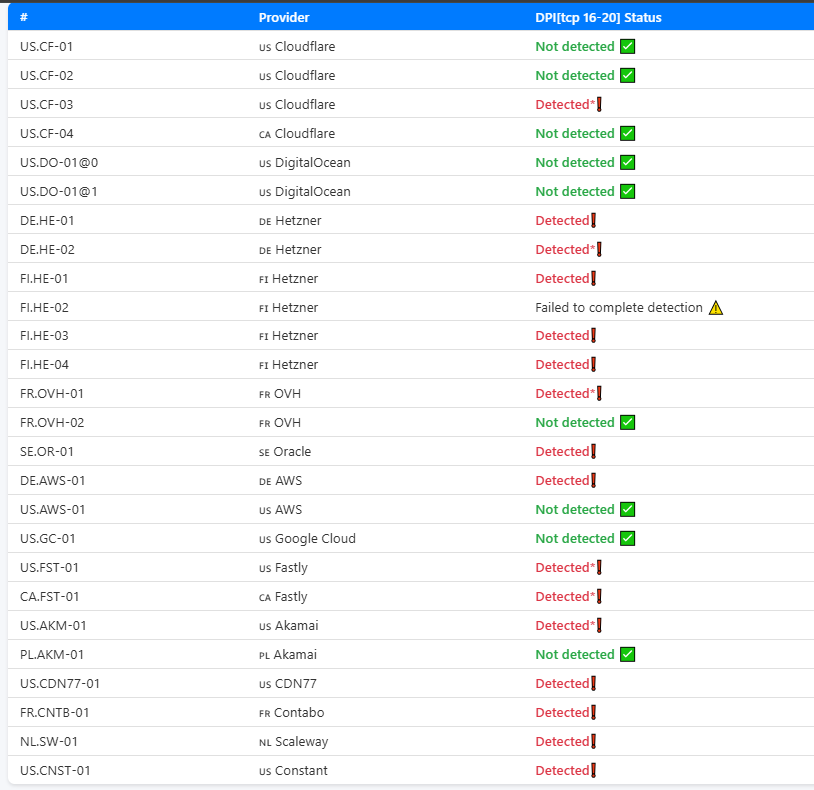Click the 'NL Scaleway' provider cell
Viewport: 814px width, 790px height.
[x=293, y=742]
